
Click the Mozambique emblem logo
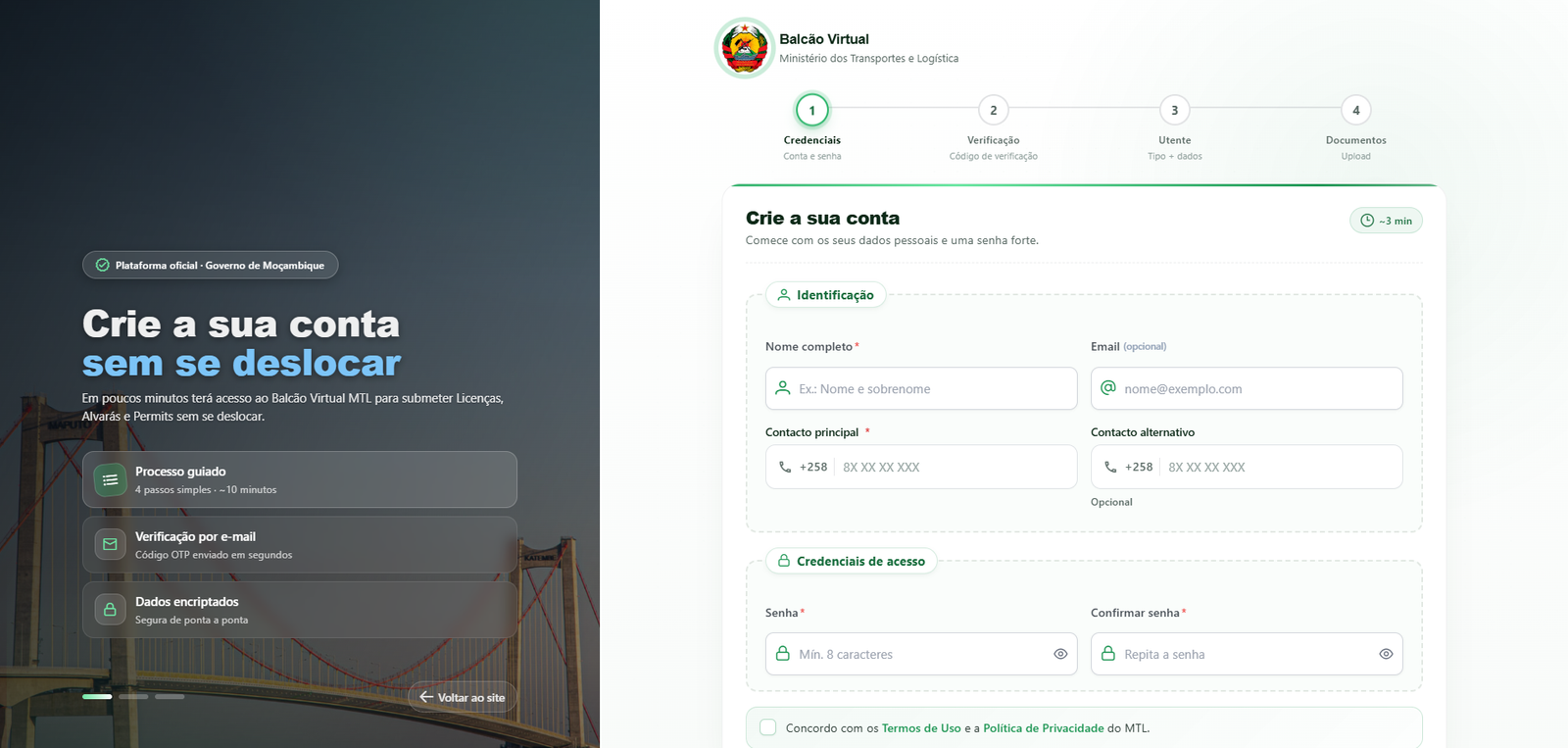(745, 48)
